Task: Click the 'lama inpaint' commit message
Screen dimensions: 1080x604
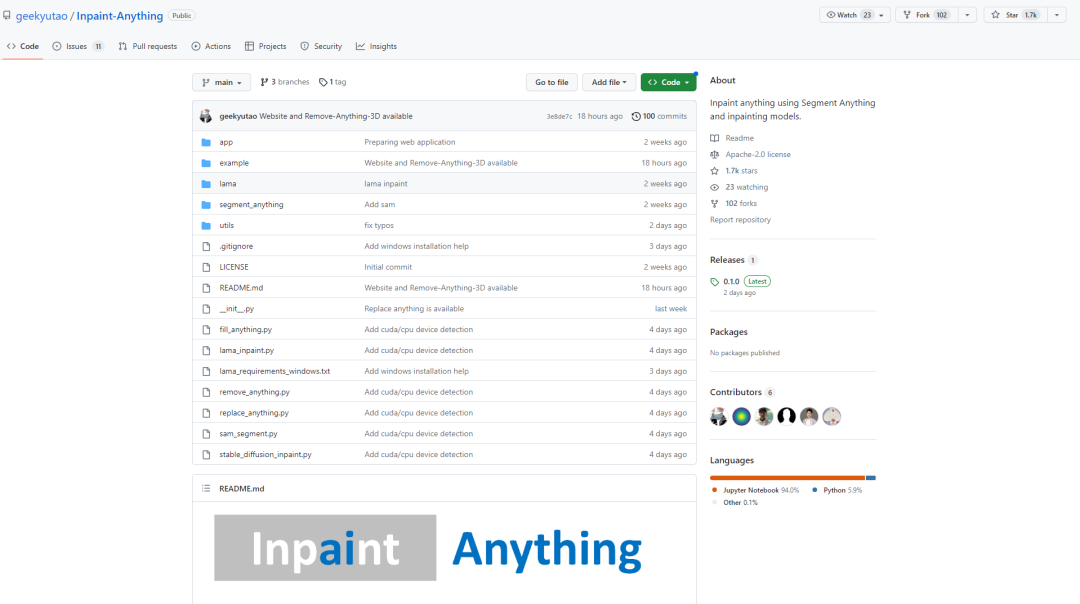Action: (x=386, y=184)
